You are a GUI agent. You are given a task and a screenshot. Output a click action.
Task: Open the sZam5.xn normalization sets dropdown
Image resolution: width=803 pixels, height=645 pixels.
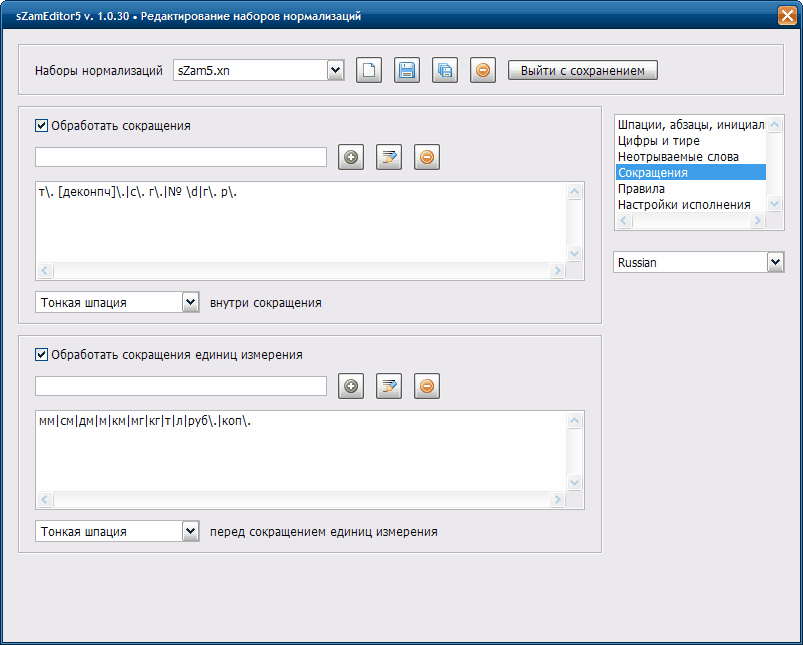click(x=335, y=70)
